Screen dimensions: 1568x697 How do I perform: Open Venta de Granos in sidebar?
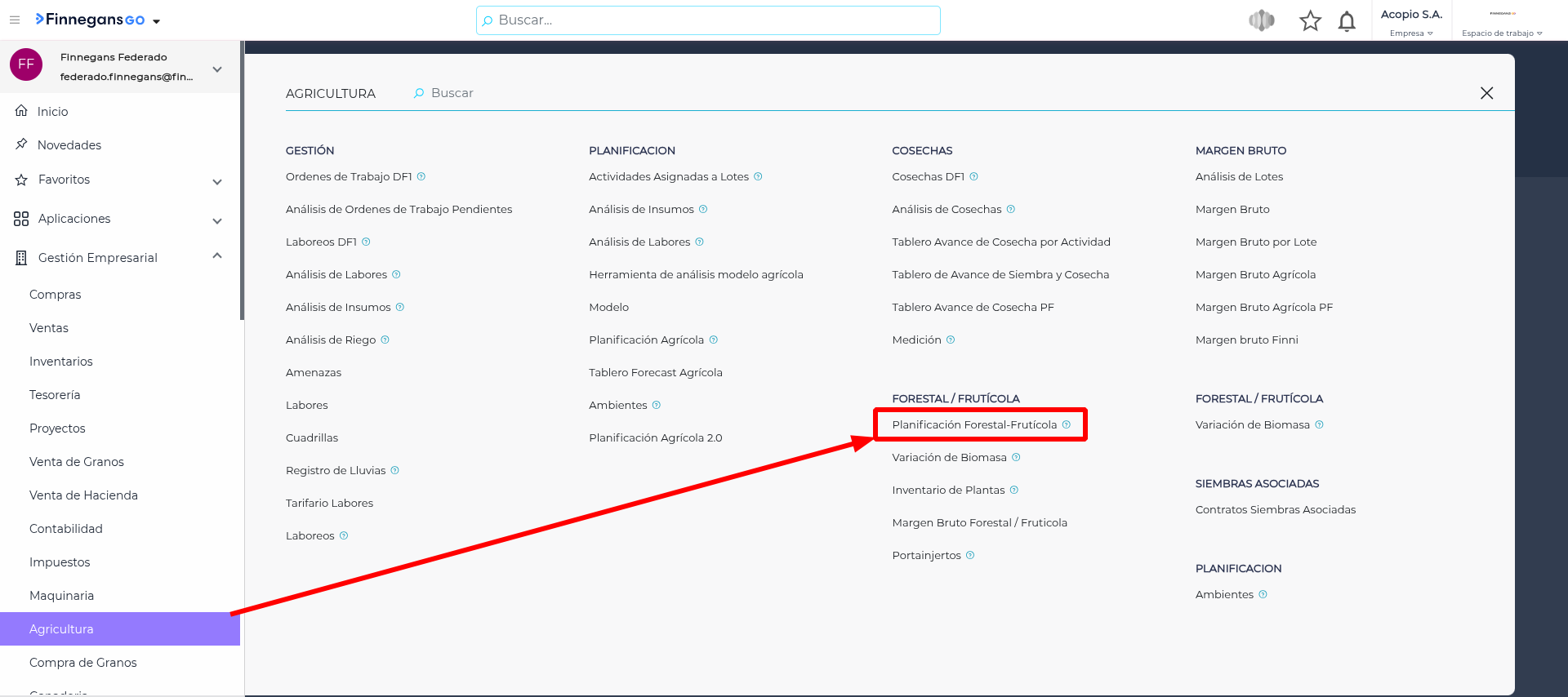77,462
